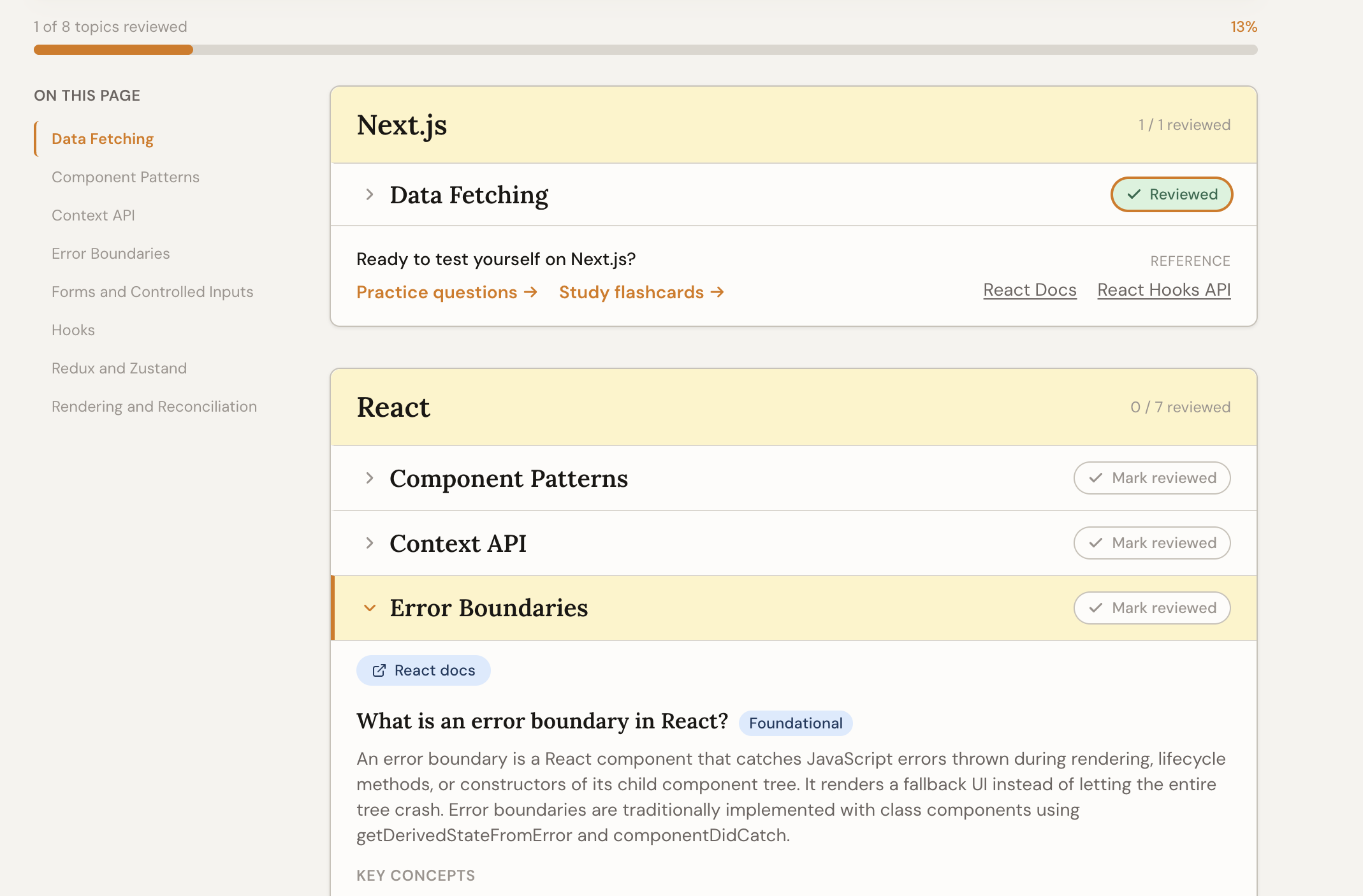Image resolution: width=1363 pixels, height=896 pixels.
Task: Expand the Data Fetching topic chevron
Action: tap(370, 194)
